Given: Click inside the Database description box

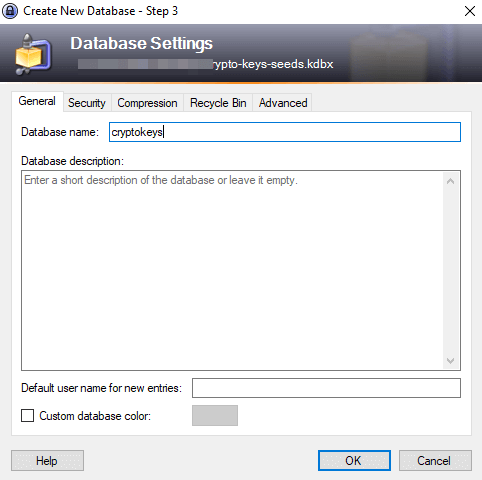Looking at the screenshot, I should (x=232, y=270).
